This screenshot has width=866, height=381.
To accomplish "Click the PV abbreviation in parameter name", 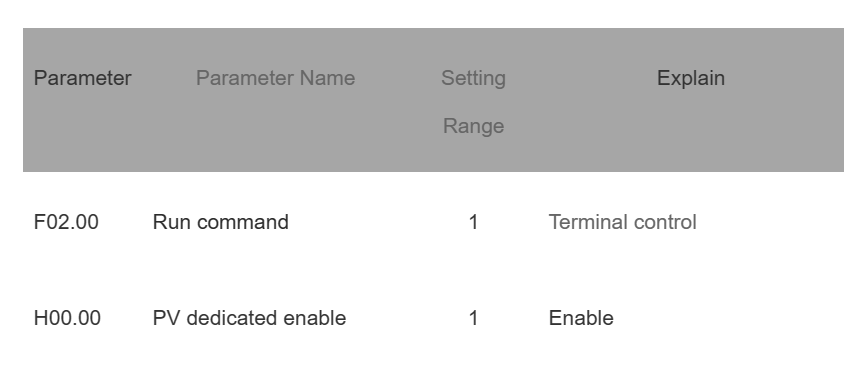I will click(x=166, y=318).
